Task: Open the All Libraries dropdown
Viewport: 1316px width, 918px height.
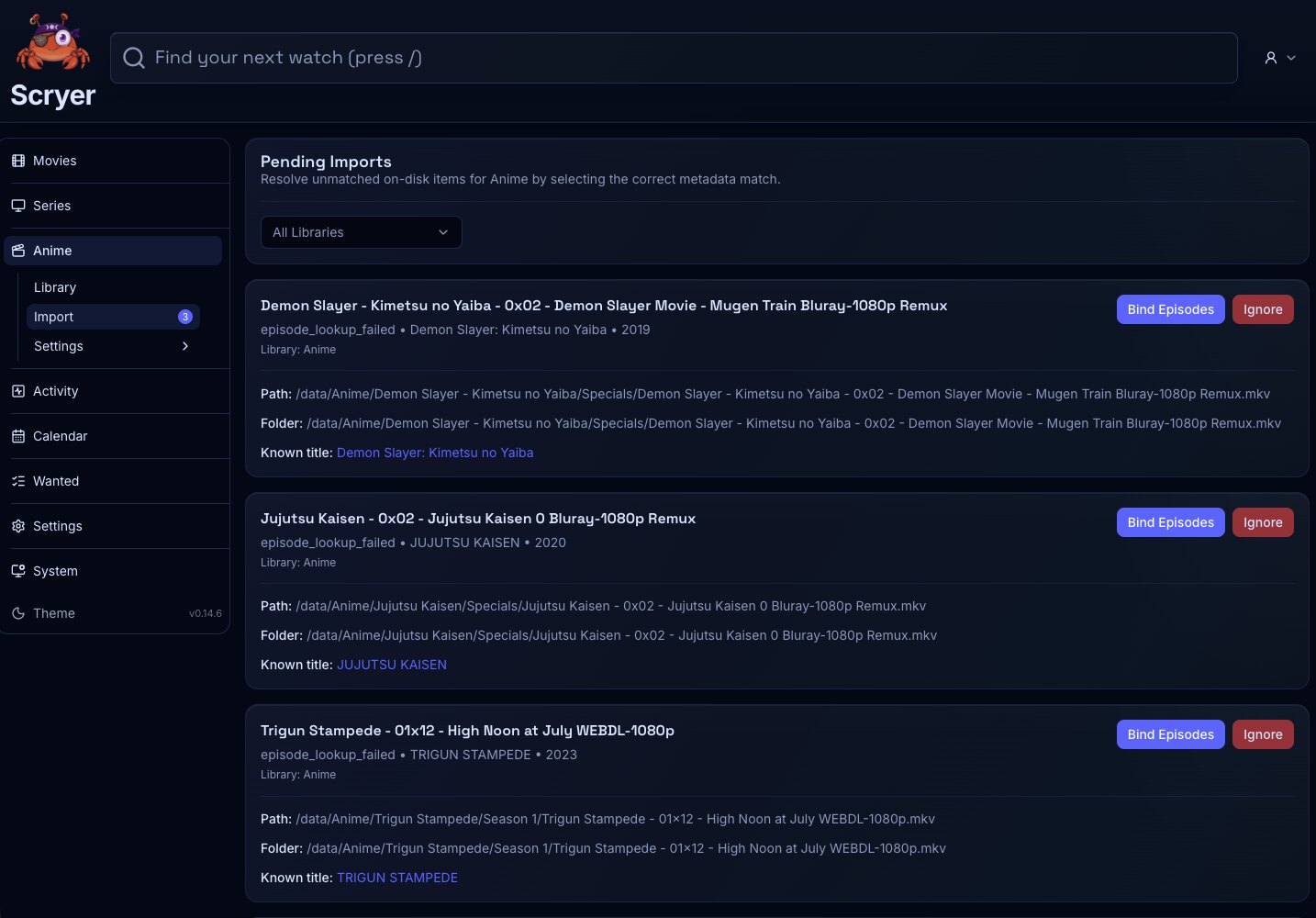Action: [361, 232]
